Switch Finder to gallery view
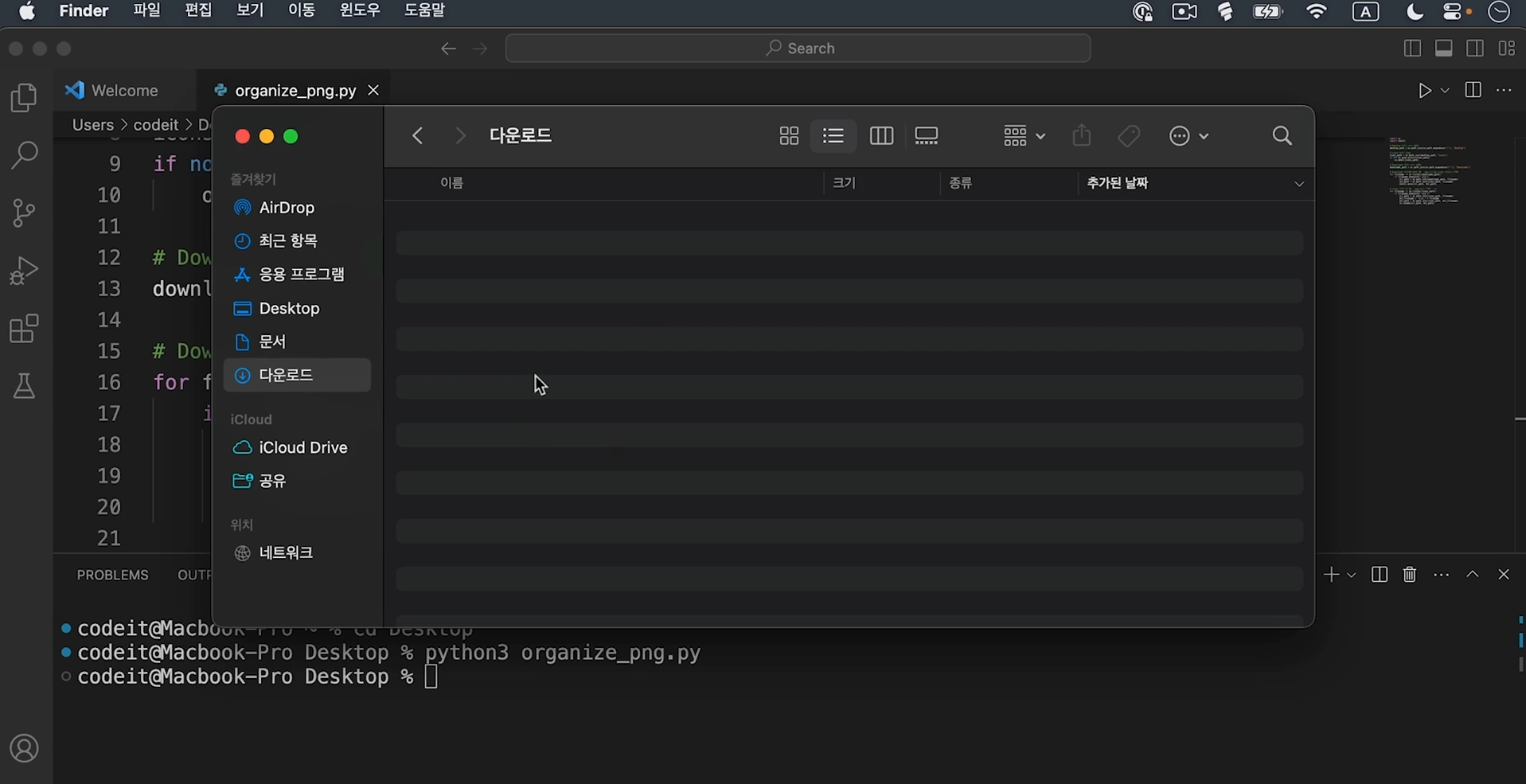Screen dimensions: 1526x784 tap(927, 136)
